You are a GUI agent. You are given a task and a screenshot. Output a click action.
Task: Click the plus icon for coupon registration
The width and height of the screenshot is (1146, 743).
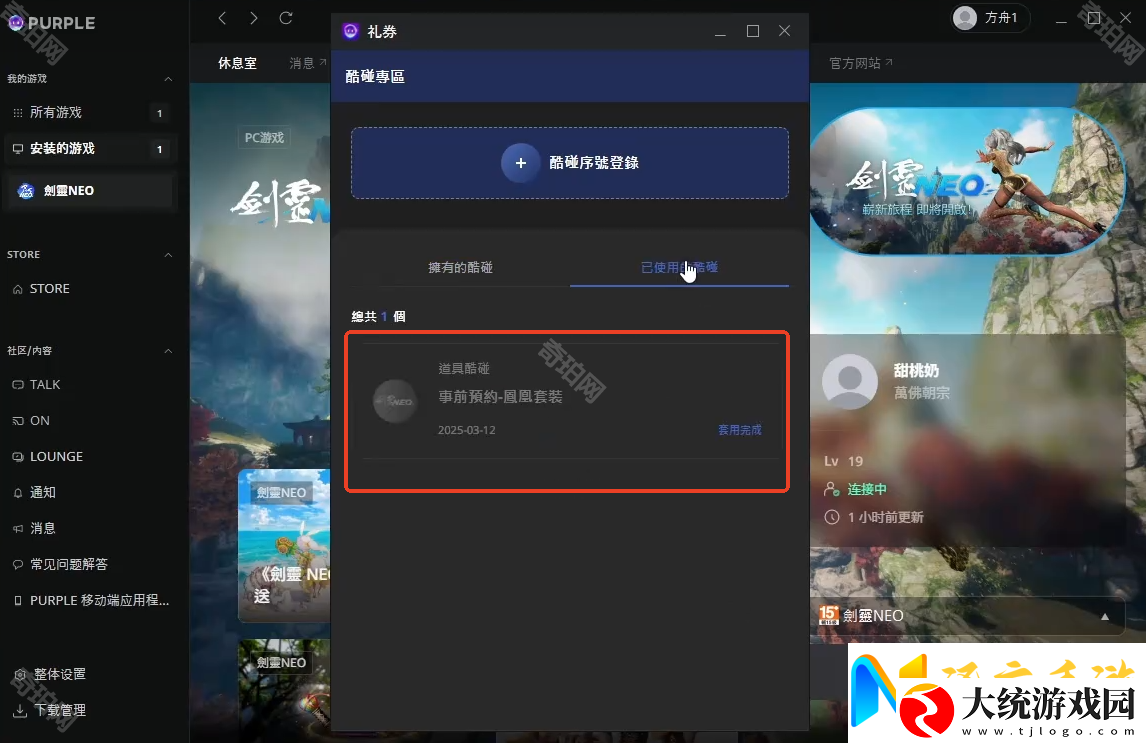520,163
